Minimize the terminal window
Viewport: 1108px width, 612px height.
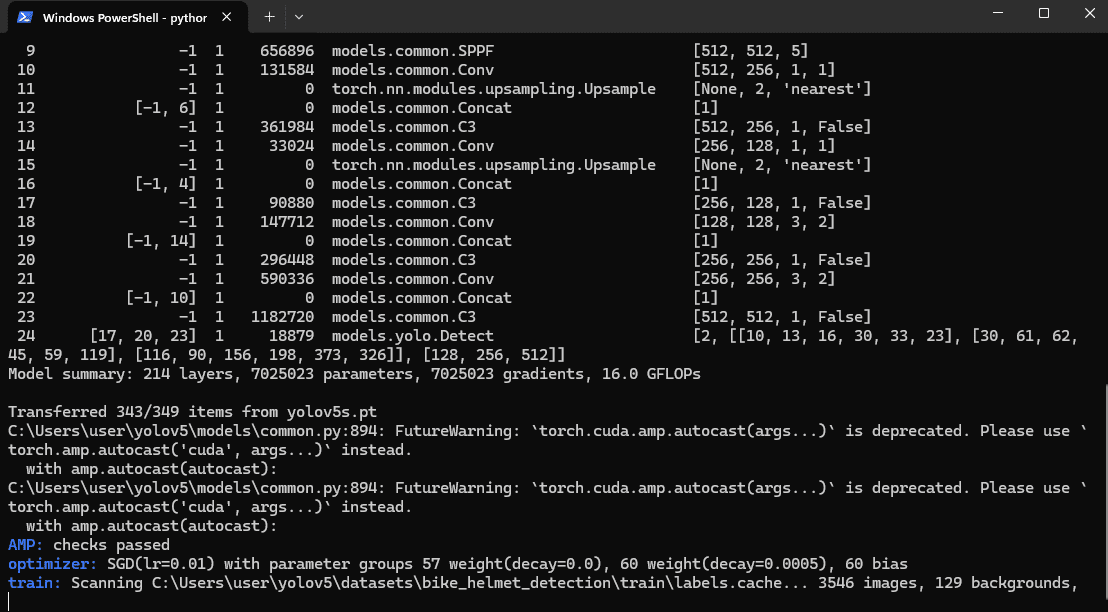(x=998, y=13)
